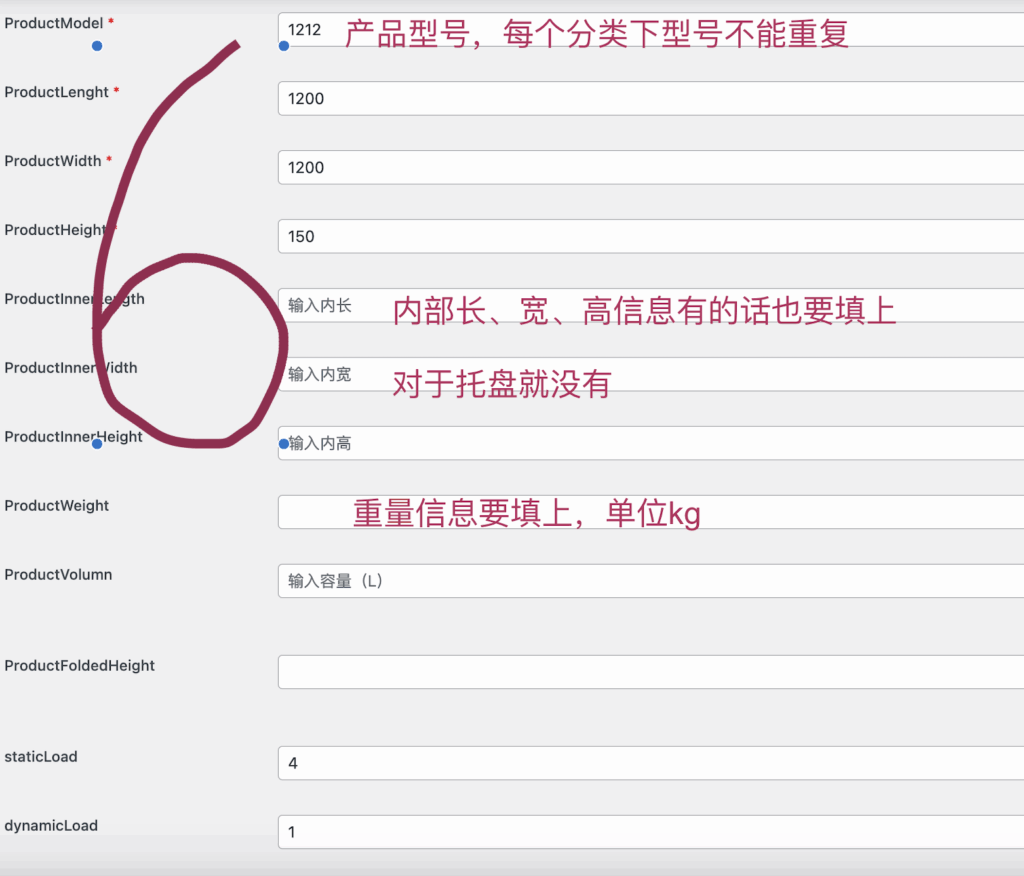
Task: Click the ProductInnerWidth input with placeholder 输入内宽
Action: coord(650,374)
